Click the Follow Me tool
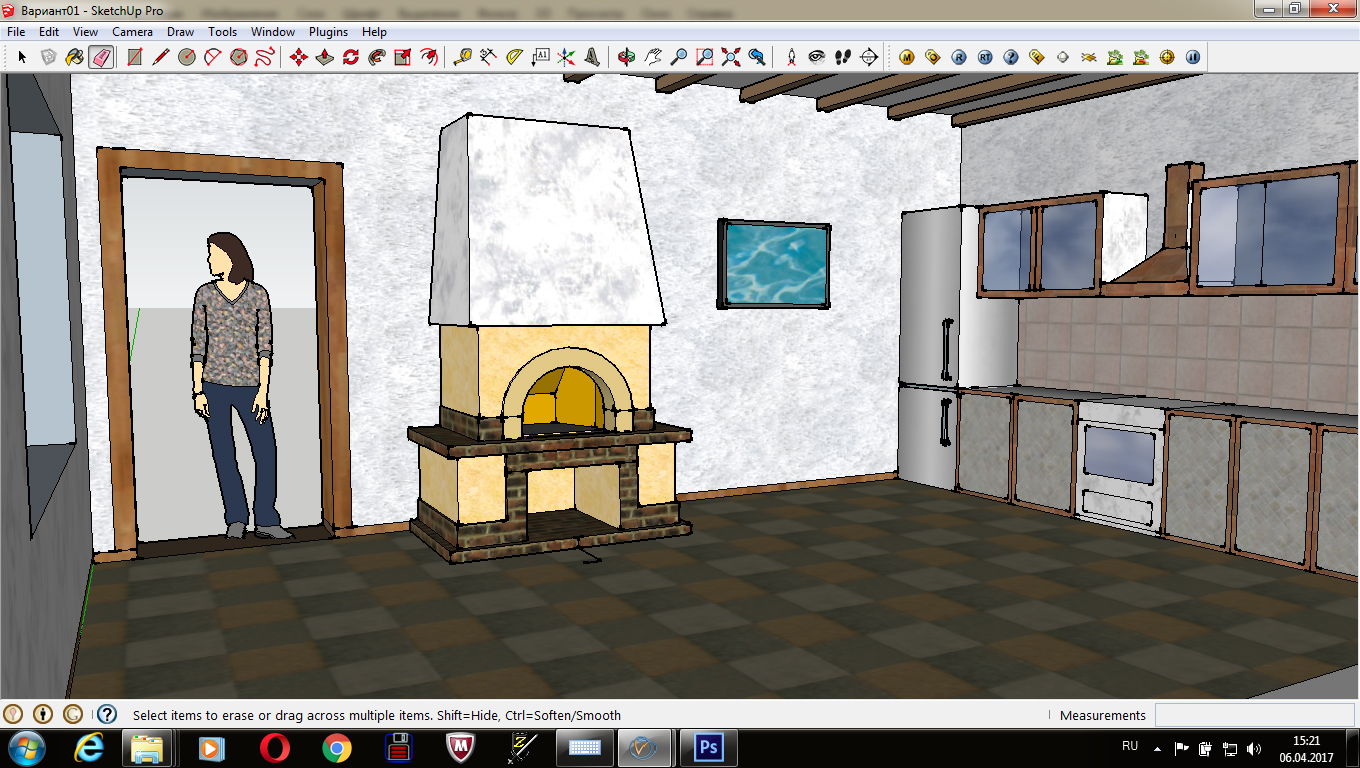 (x=376, y=57)
